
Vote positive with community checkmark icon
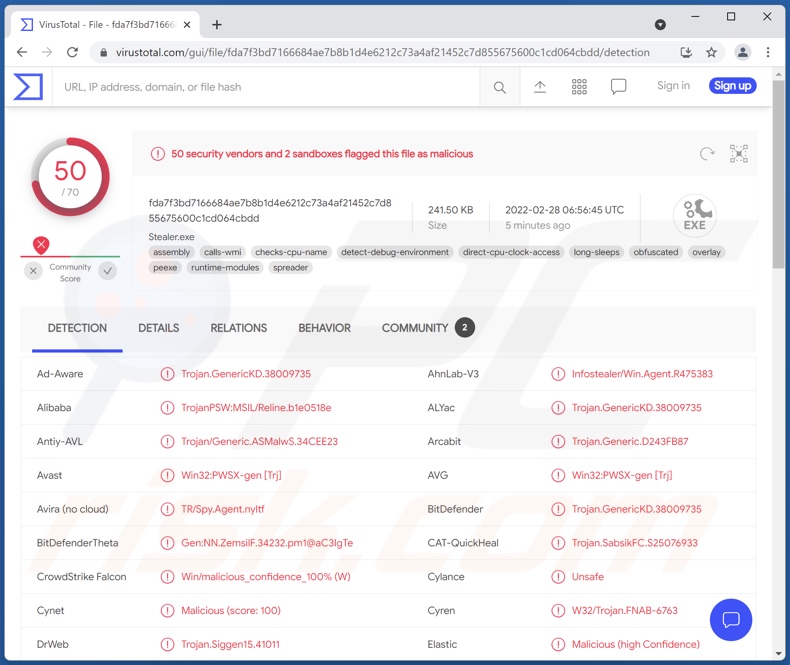pyautogui.click(x=107, y=271)
